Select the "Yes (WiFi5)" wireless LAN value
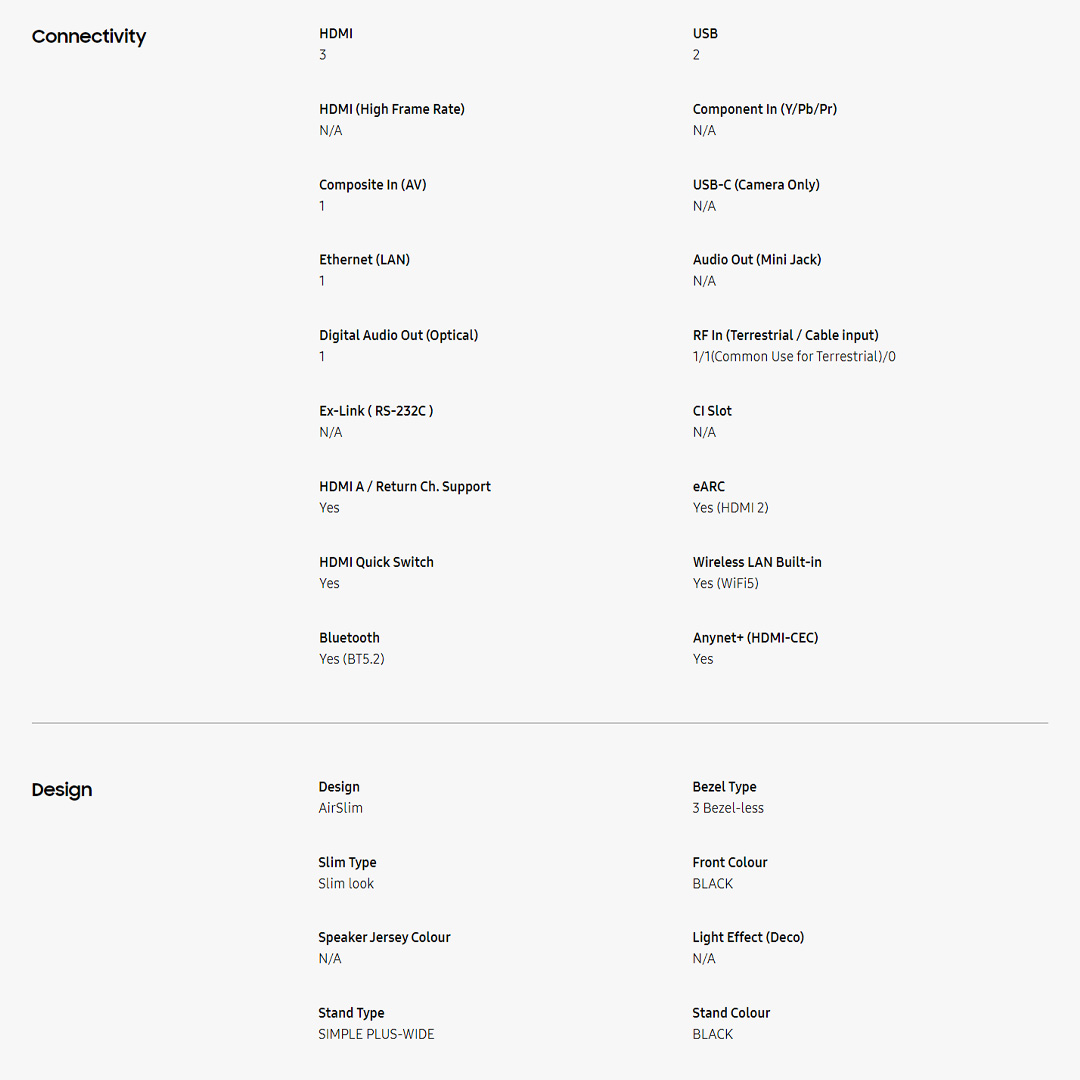Image resolution: width=1080 pixels, height=1080 pixels. click(725, 584)
